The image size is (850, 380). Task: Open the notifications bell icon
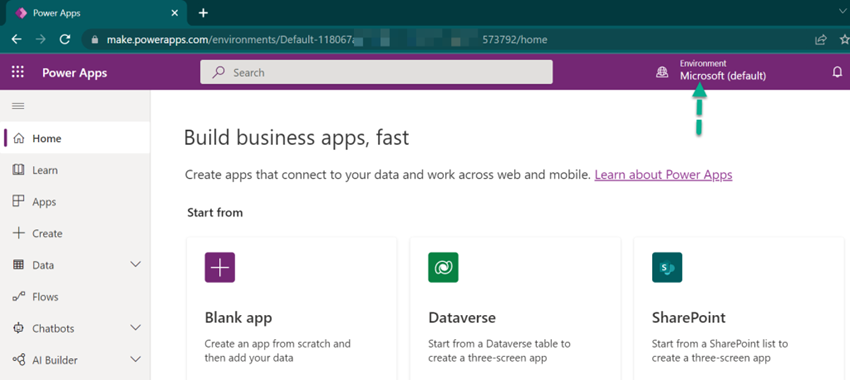click(838, 72)
